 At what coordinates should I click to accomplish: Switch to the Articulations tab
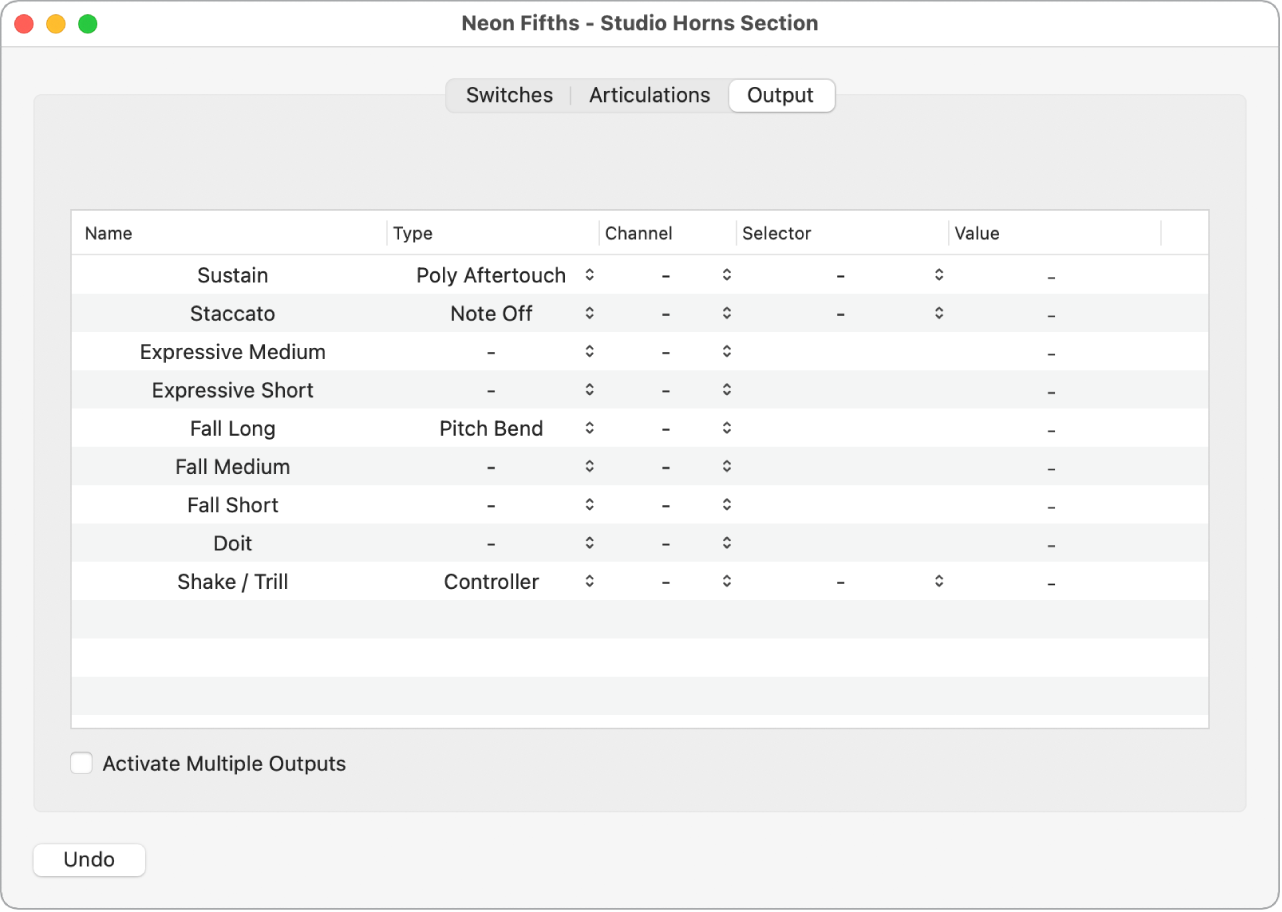[x=649, y=95]
